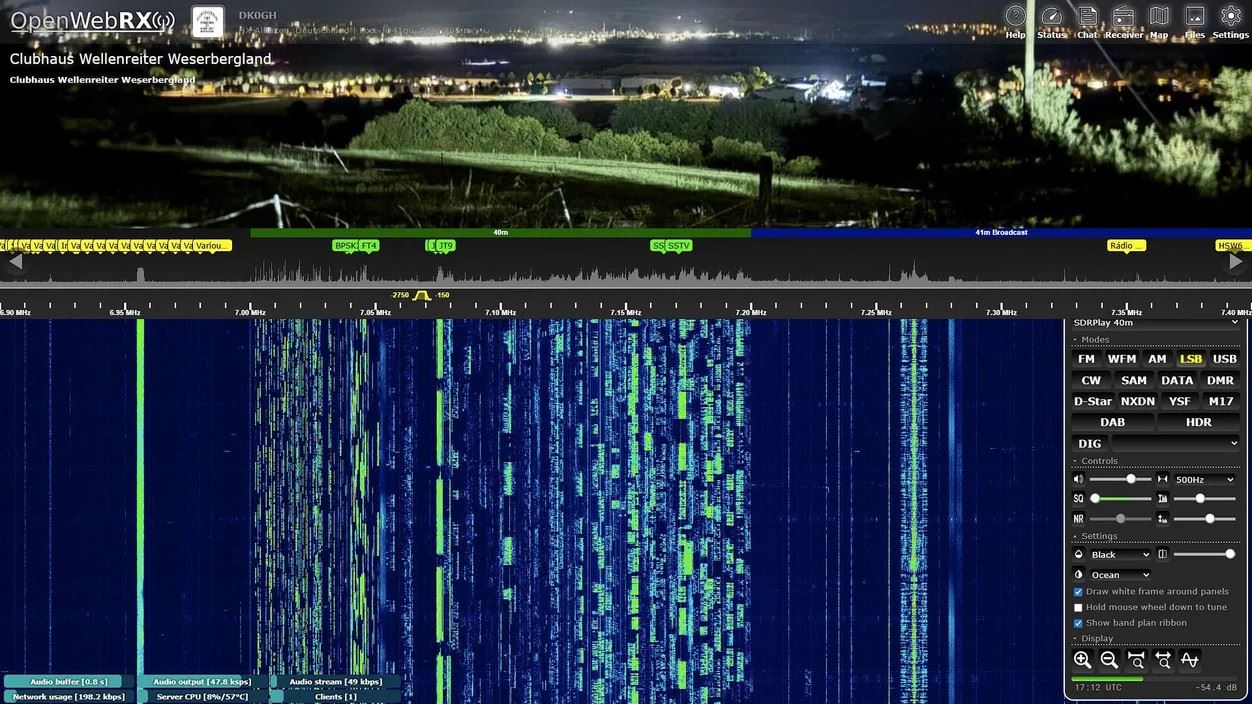Enable Hold mouse wheel down to tune

coord(1078,607)
